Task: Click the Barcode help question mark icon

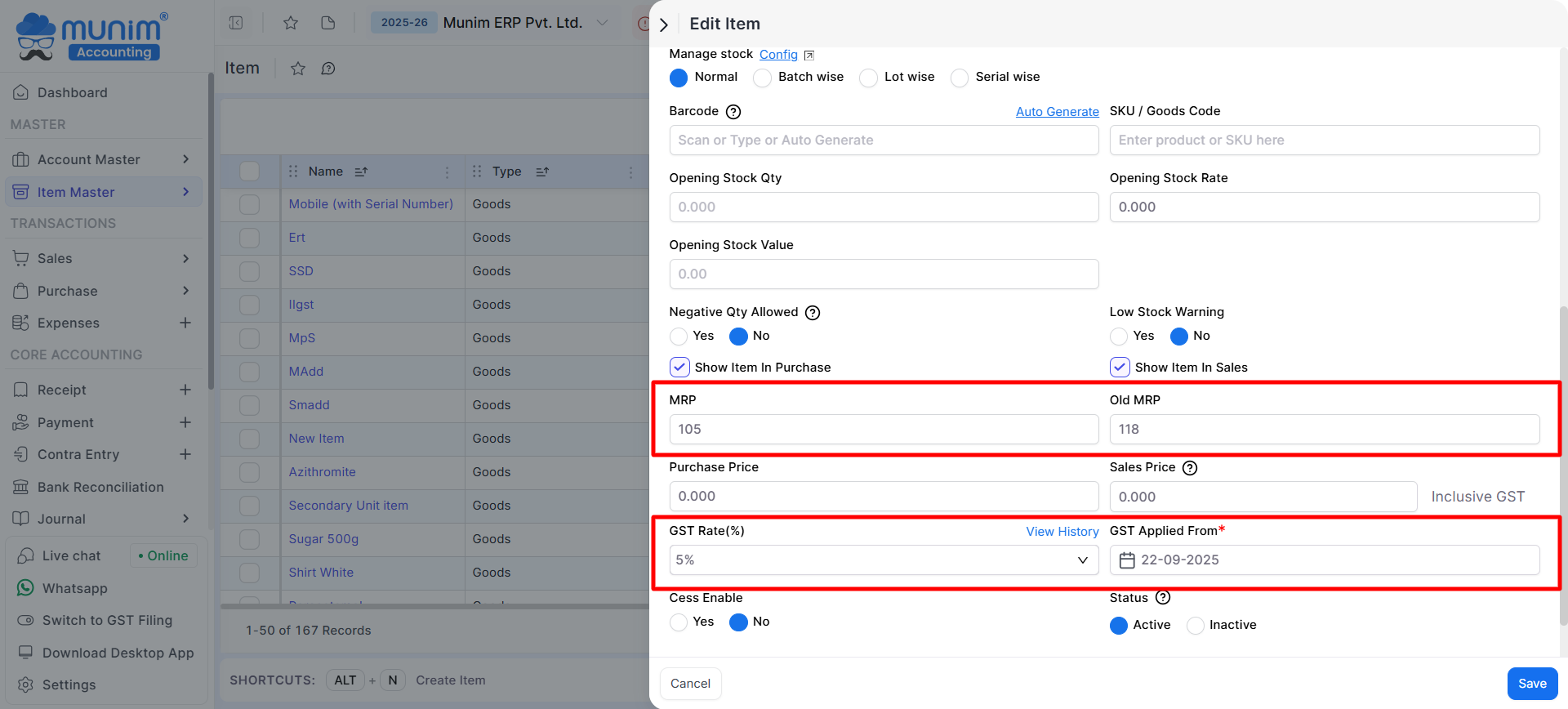Action: point(733,112)
